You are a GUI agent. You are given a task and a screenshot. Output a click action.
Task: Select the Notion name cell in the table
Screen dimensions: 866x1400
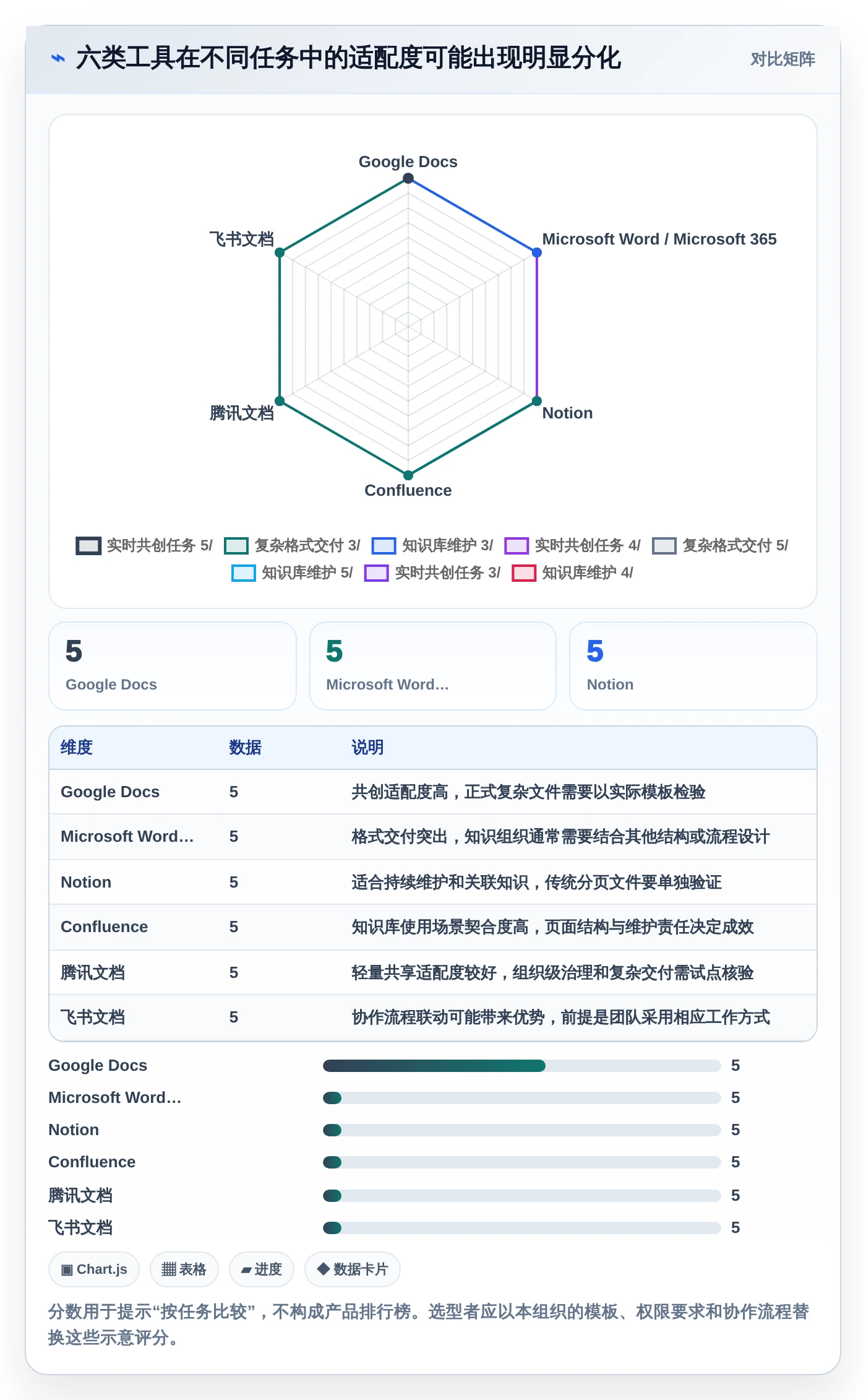point(86,882)
